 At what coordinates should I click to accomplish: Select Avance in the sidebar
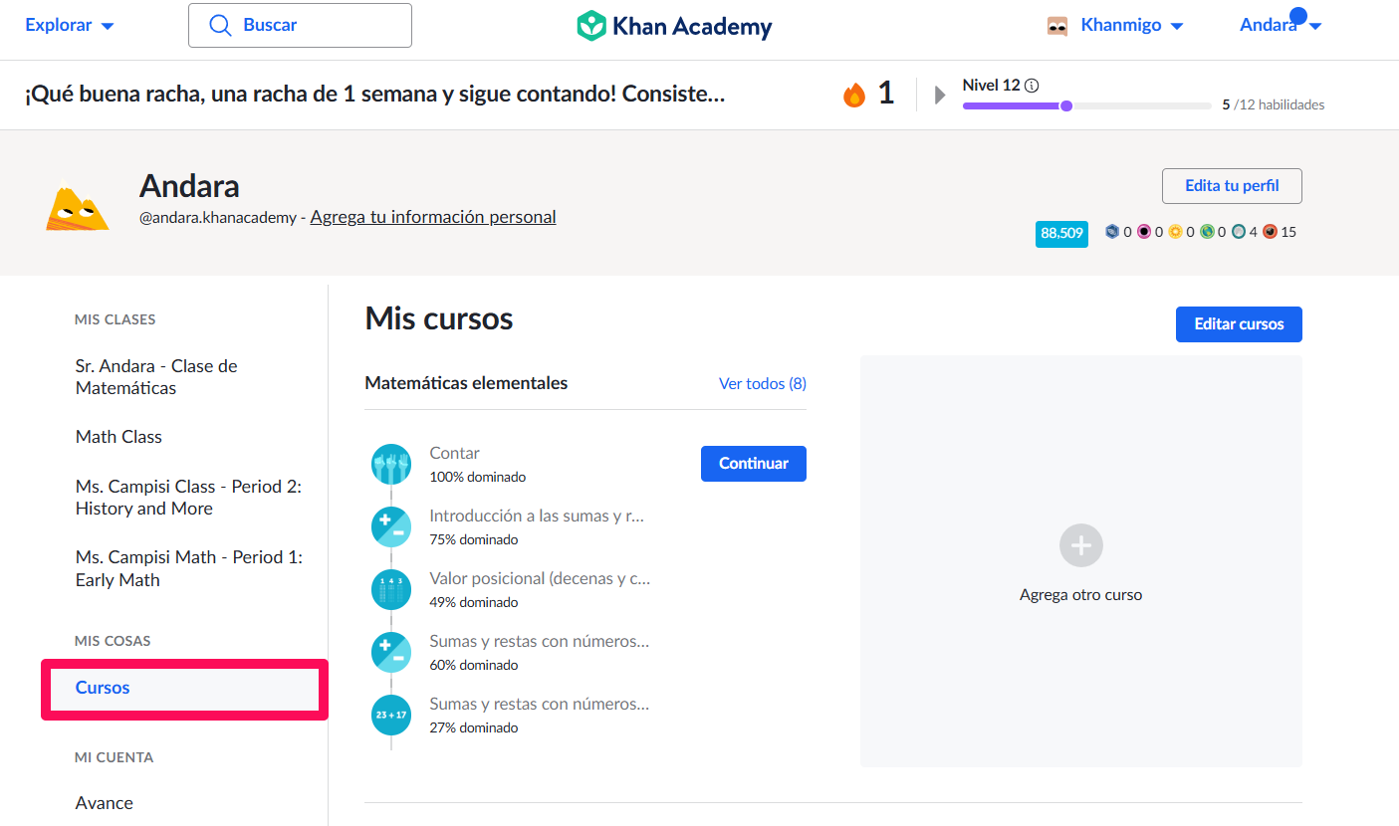click(104, 803)
